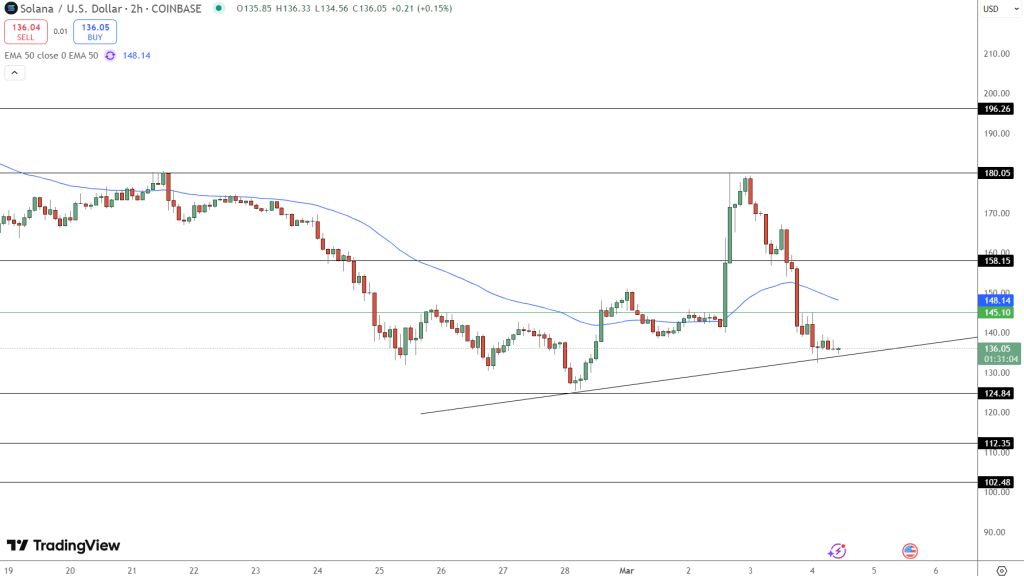Click the Solana / U.S. Dollar symbol title

point(110,8)
